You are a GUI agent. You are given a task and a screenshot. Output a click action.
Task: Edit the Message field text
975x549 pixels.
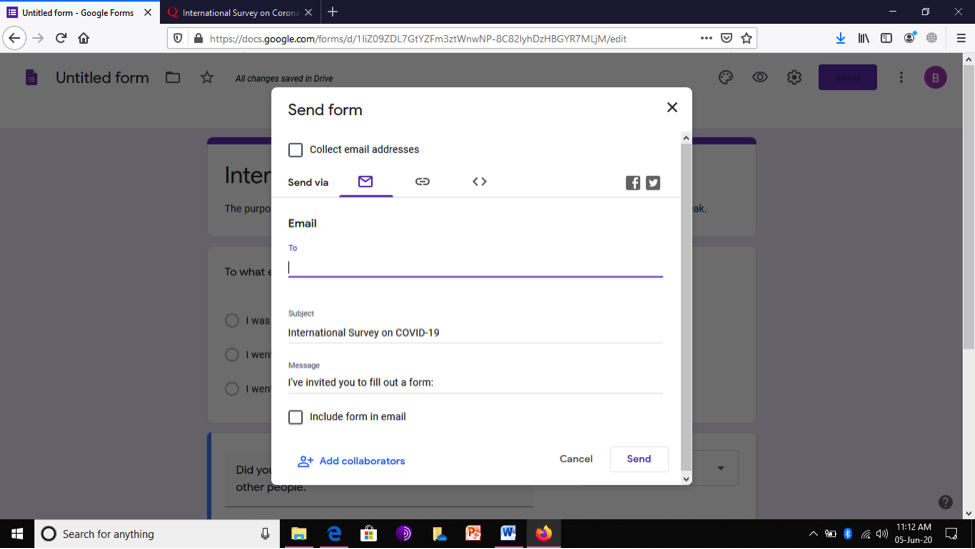click(x=475, y=382)
